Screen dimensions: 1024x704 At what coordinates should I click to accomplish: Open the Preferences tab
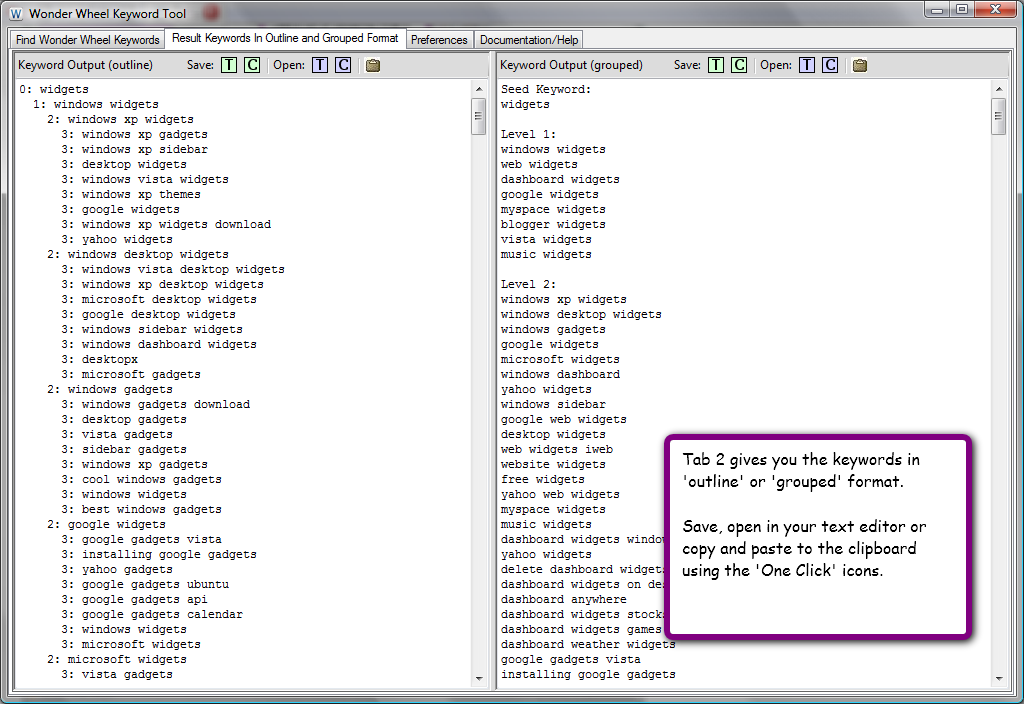click(x=439, y=40)
